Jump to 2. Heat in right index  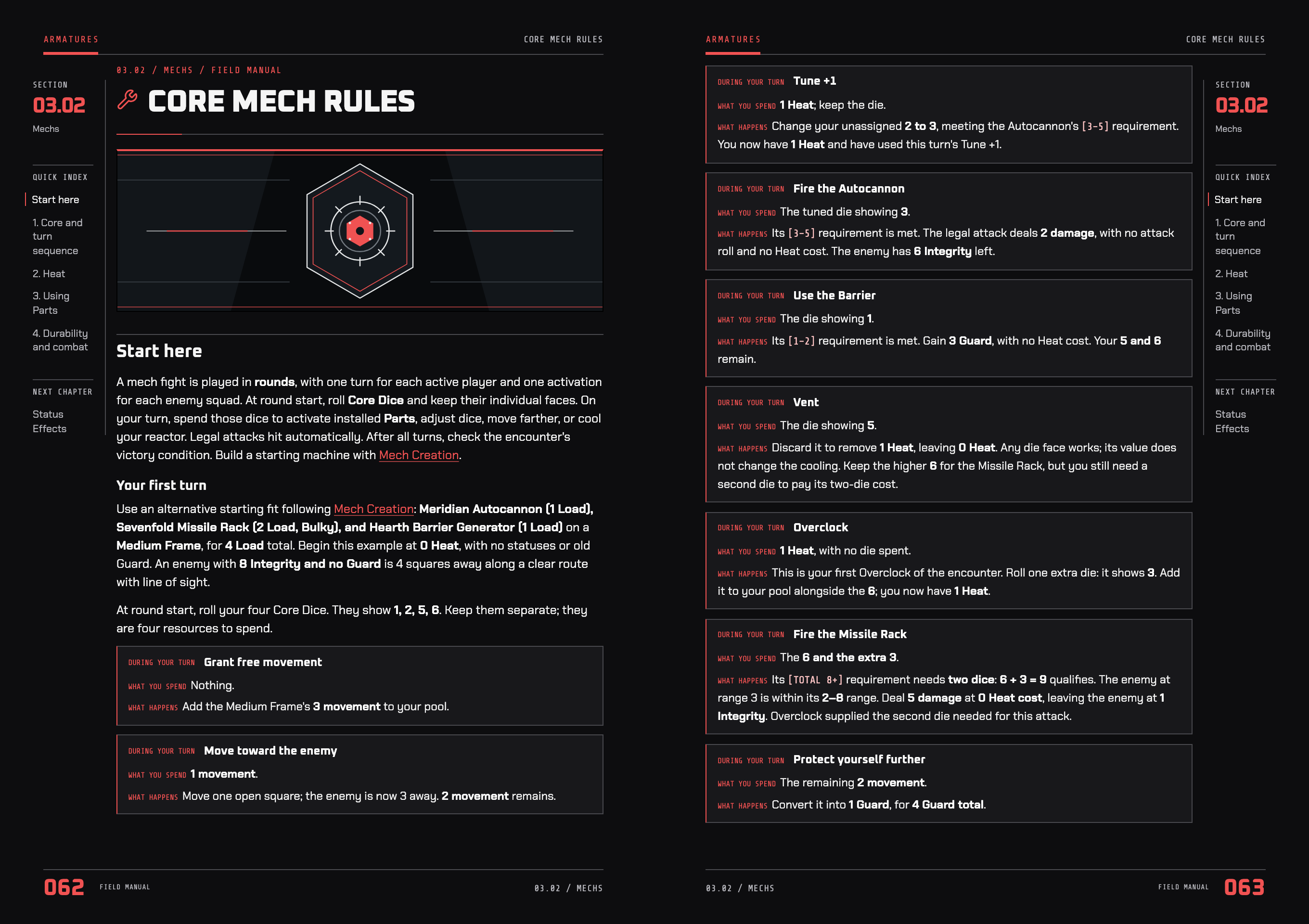[1231, 274]
